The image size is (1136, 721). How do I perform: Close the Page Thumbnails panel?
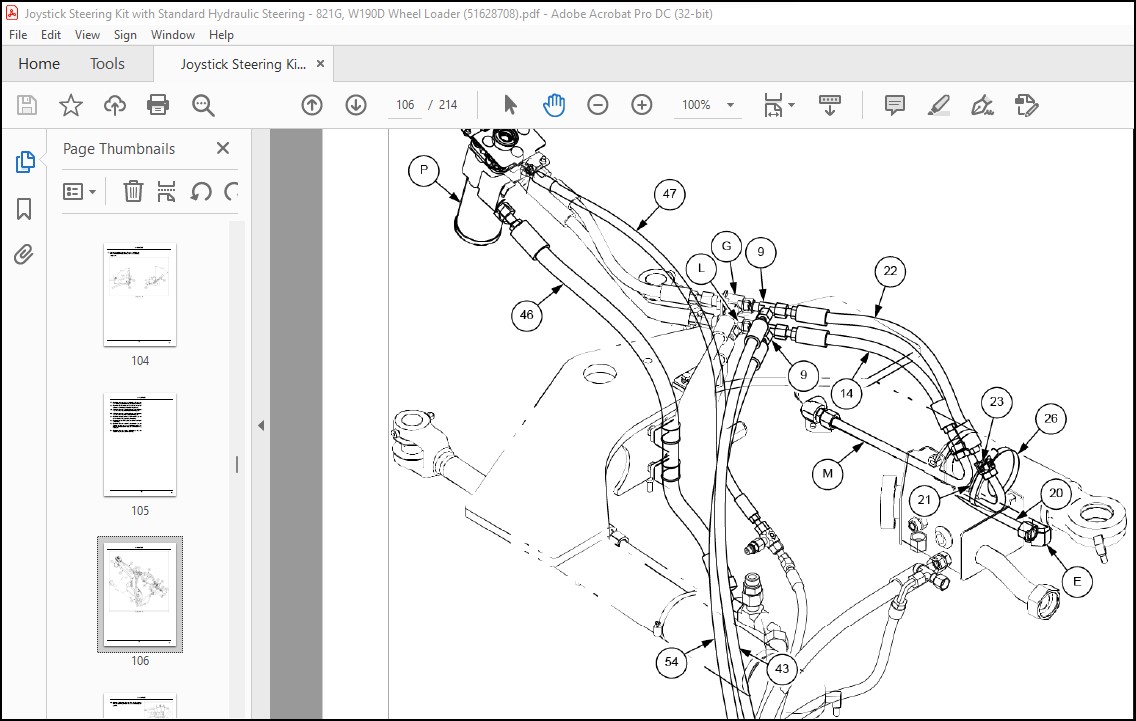222,148
